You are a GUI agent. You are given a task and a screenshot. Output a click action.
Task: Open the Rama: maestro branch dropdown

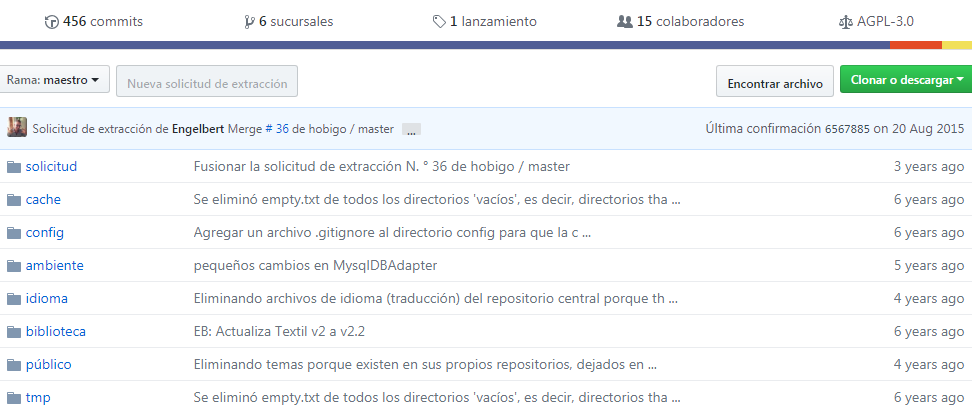[53, 79]
